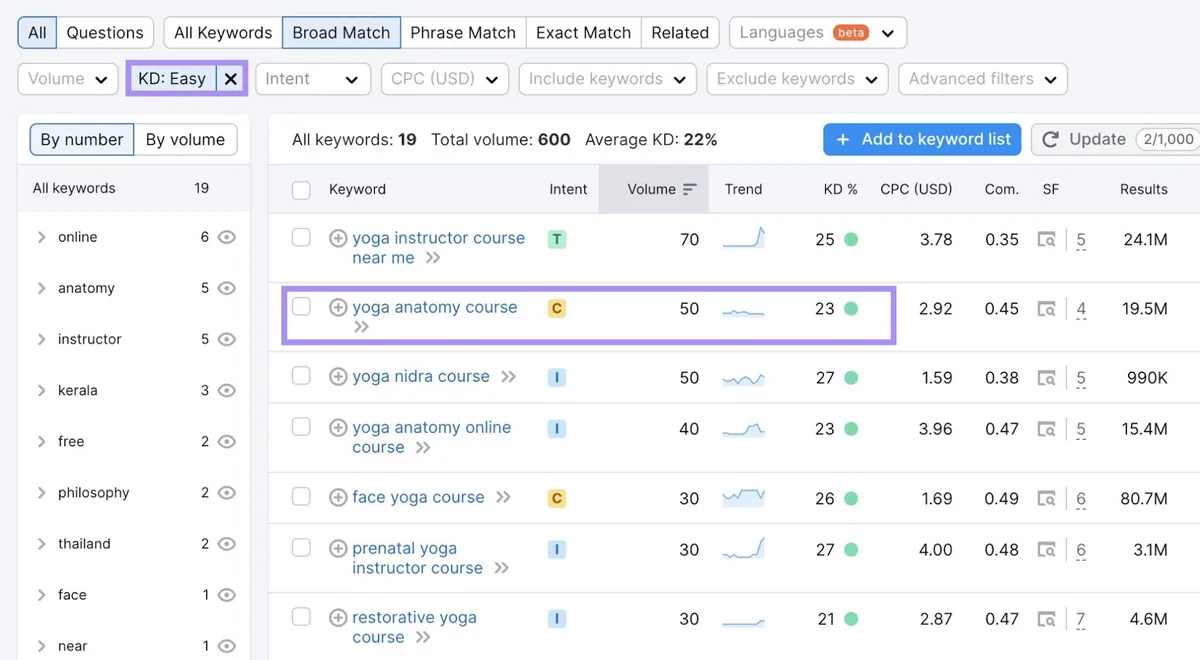The width and height of the screenshot is (1200, 660).
Task: Open the Volume filter dropdown
Action: (68, 79)
